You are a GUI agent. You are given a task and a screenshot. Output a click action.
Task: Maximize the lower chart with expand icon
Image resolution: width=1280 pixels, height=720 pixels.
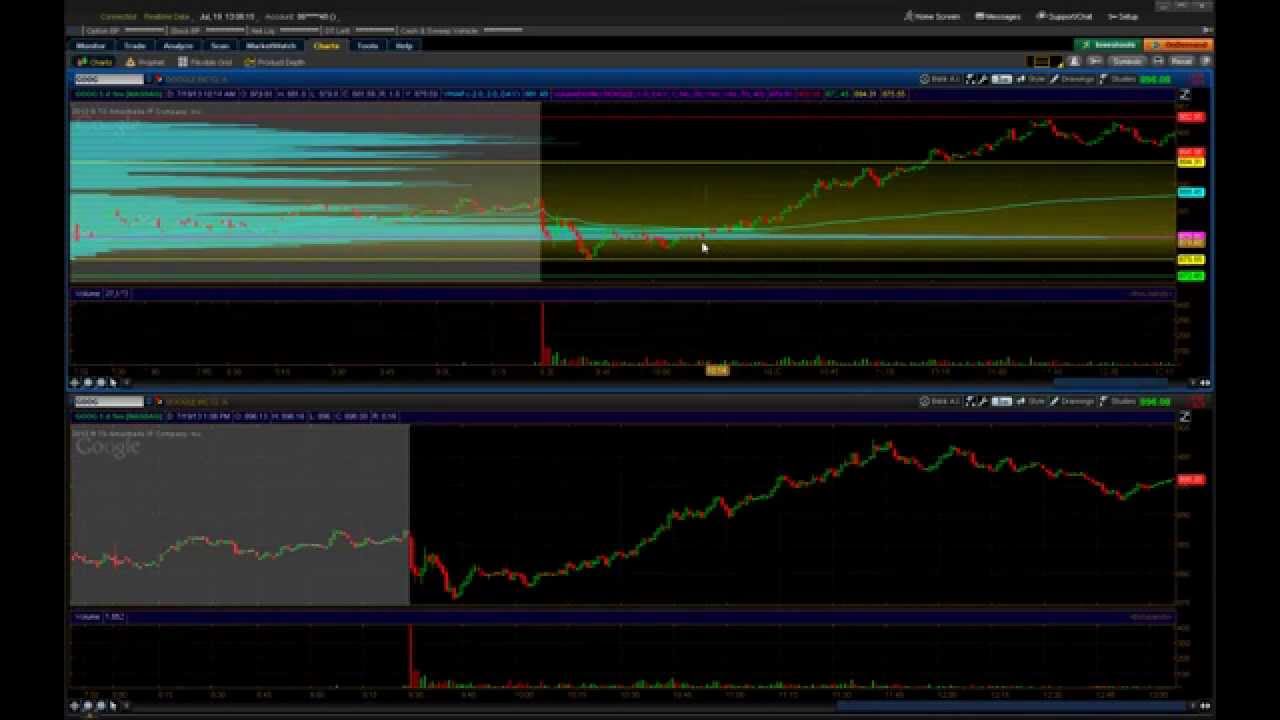pyautogui.click(x=1185, y=417)
